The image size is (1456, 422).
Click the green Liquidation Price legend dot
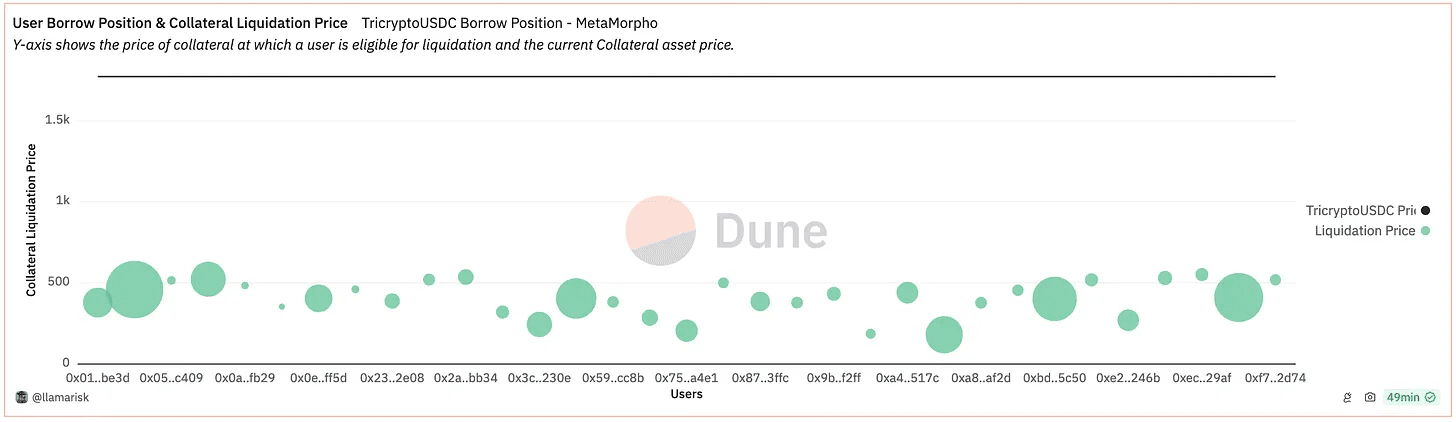[1425, 231]
